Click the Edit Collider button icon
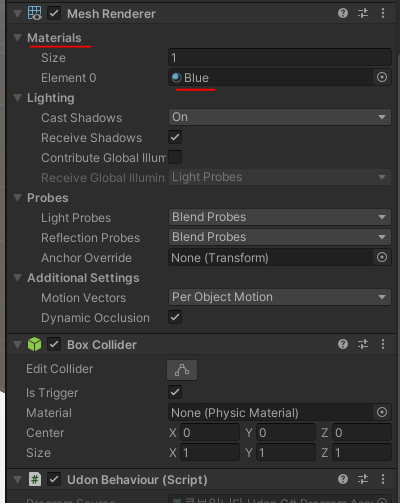Screen dimensions: 400x503 point(182,370)
